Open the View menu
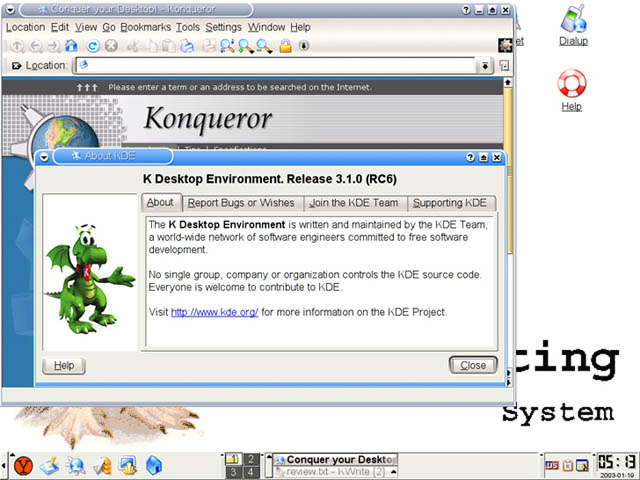This screenshot has height=480, width=640. [x=86, y=27]
